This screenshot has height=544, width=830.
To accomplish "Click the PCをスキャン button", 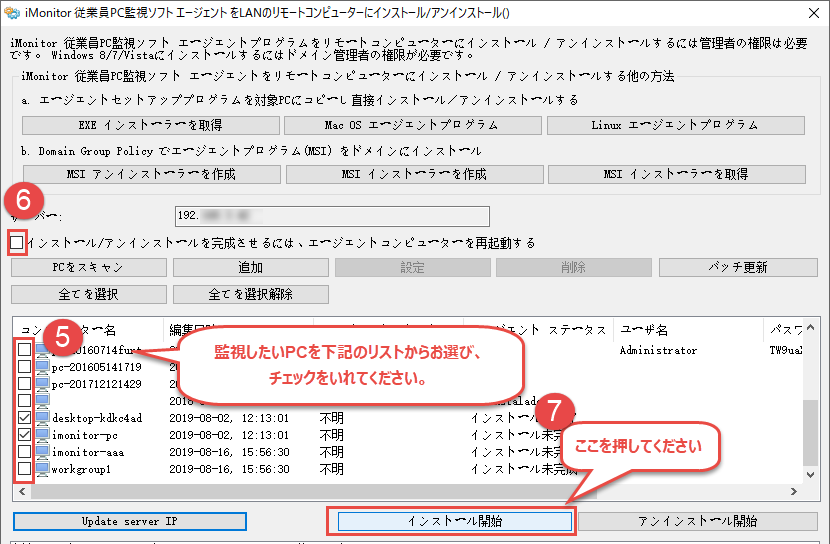I will 87,268.
